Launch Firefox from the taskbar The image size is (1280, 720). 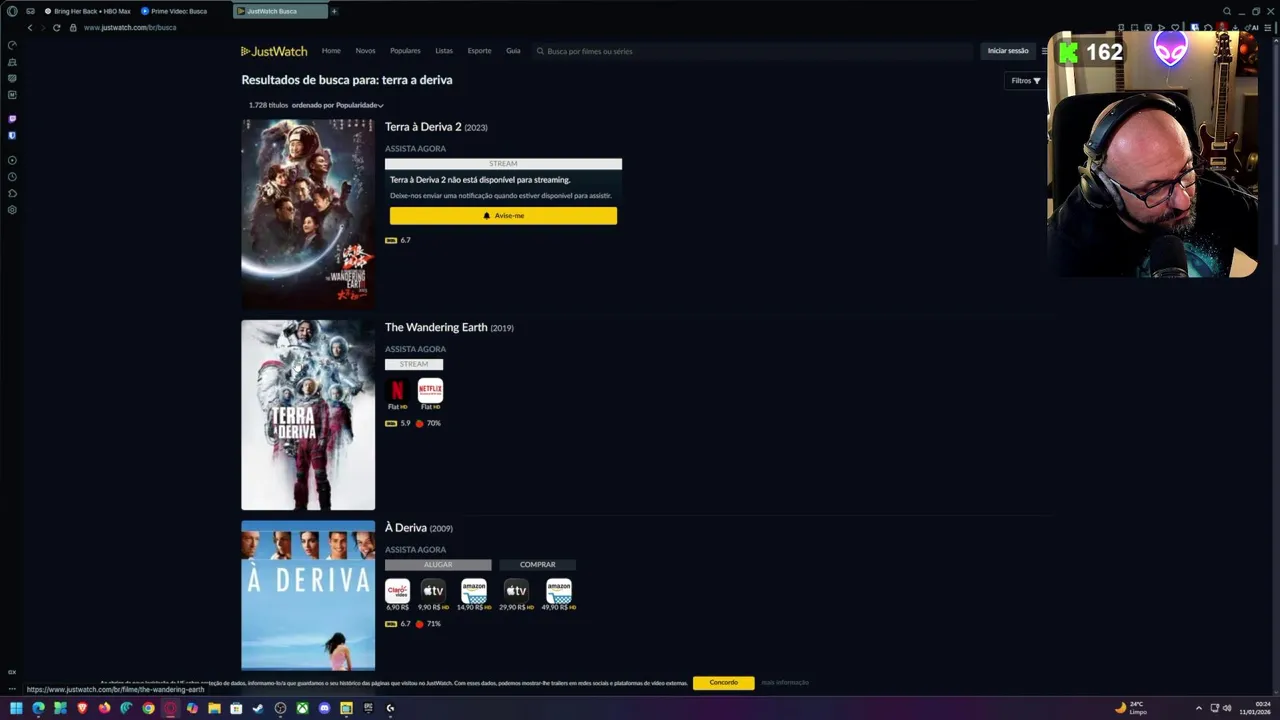click(104, 708)
